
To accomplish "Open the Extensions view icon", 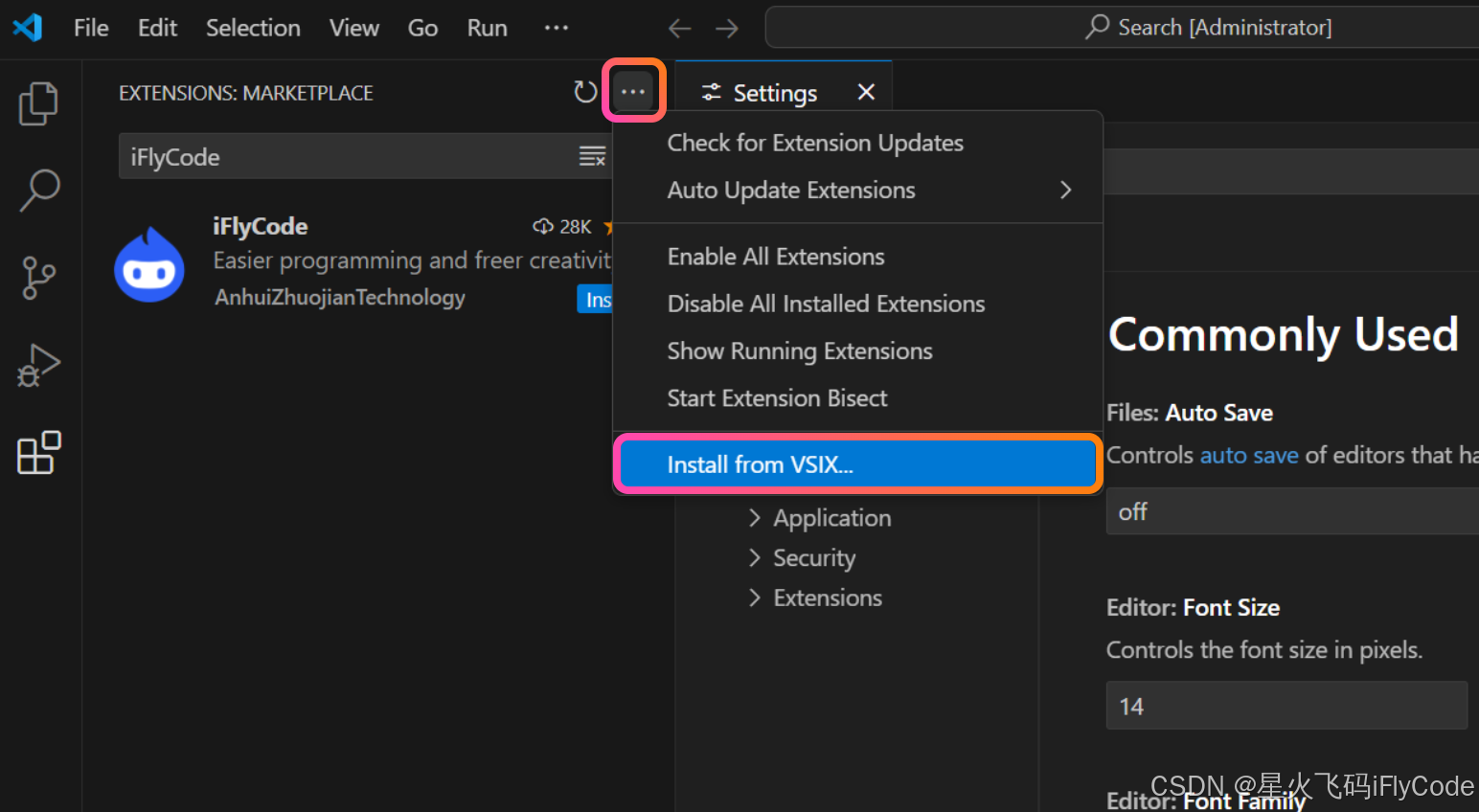I will (x=39, y=452).
